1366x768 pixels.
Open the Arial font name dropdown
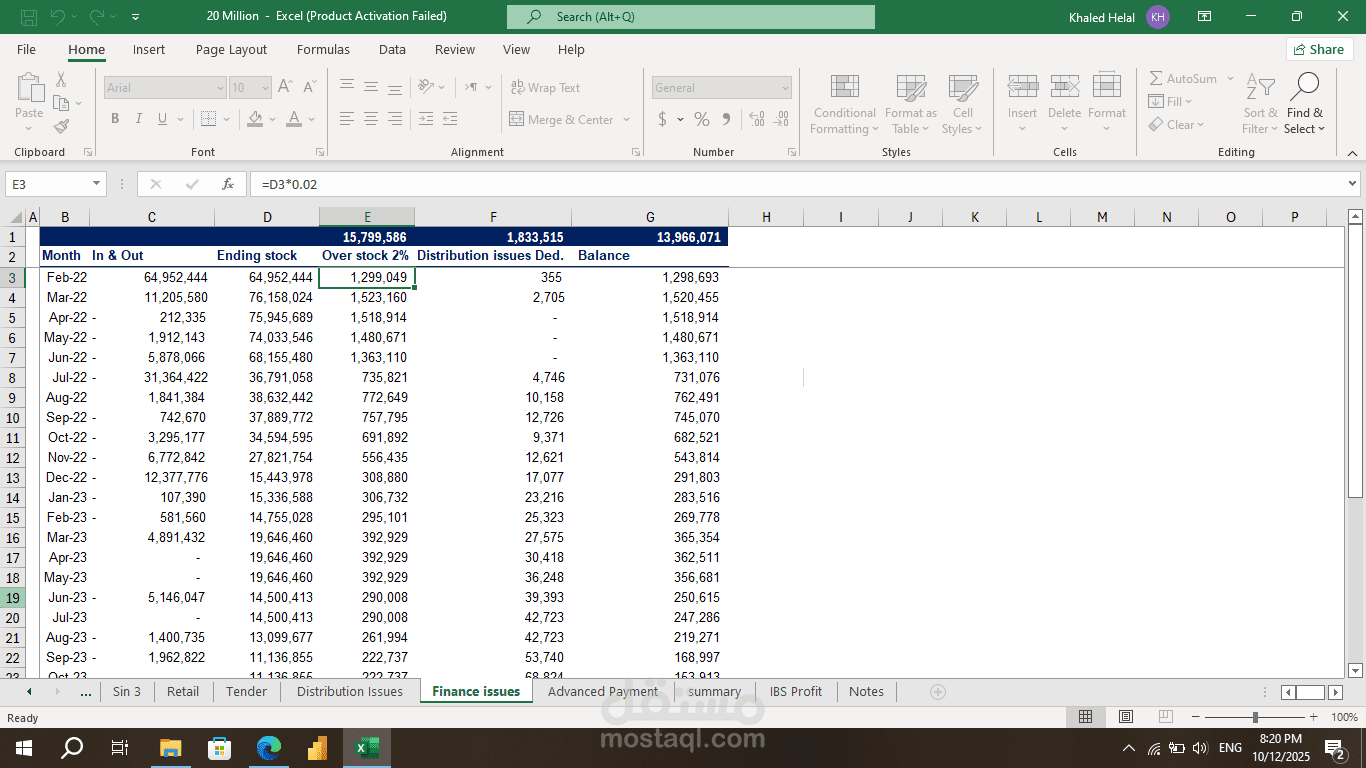point(221,88)
